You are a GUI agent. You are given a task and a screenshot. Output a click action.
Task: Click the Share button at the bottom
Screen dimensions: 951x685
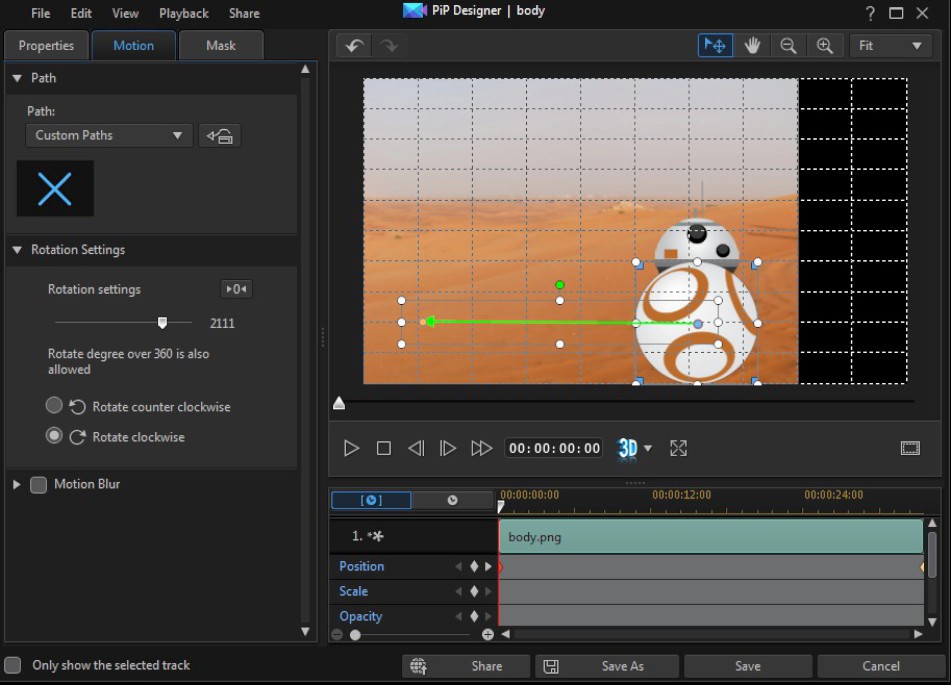coord(466,666)
